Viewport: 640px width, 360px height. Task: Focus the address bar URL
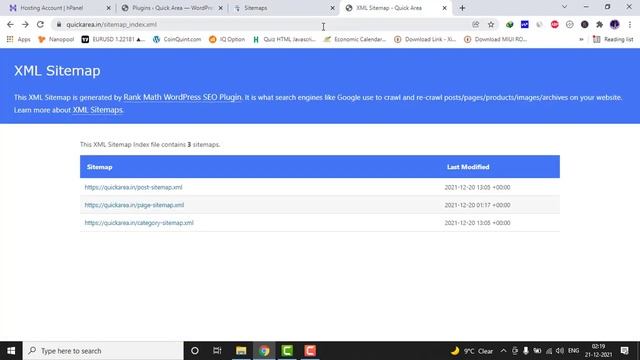pyautogui.click(x=261, y=24)
